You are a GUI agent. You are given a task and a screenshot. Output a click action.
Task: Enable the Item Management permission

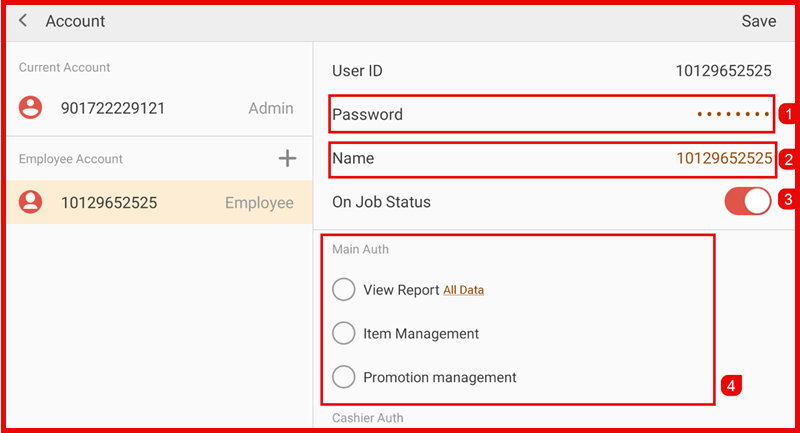click(x=344, y=334)
